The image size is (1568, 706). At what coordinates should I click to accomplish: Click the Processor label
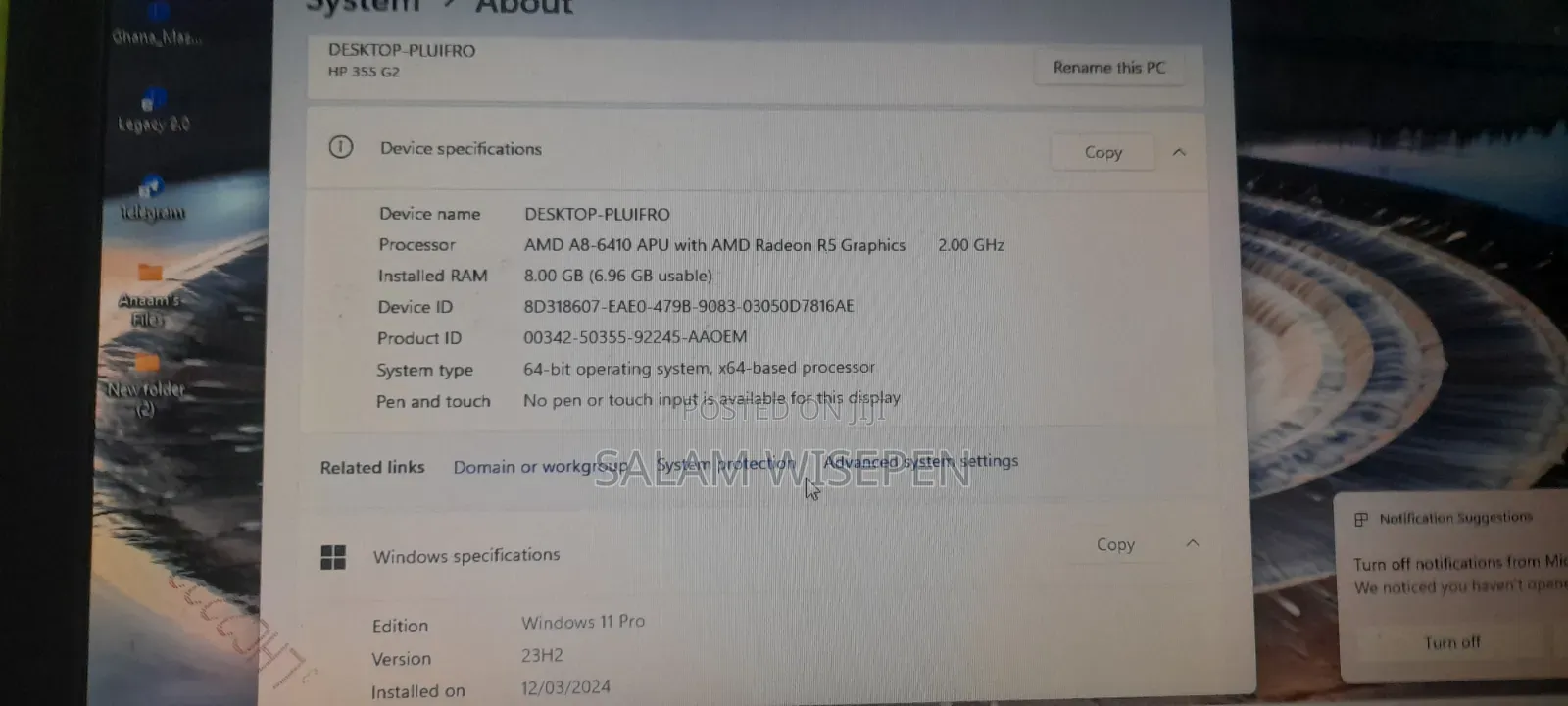(x=416, y=245)
